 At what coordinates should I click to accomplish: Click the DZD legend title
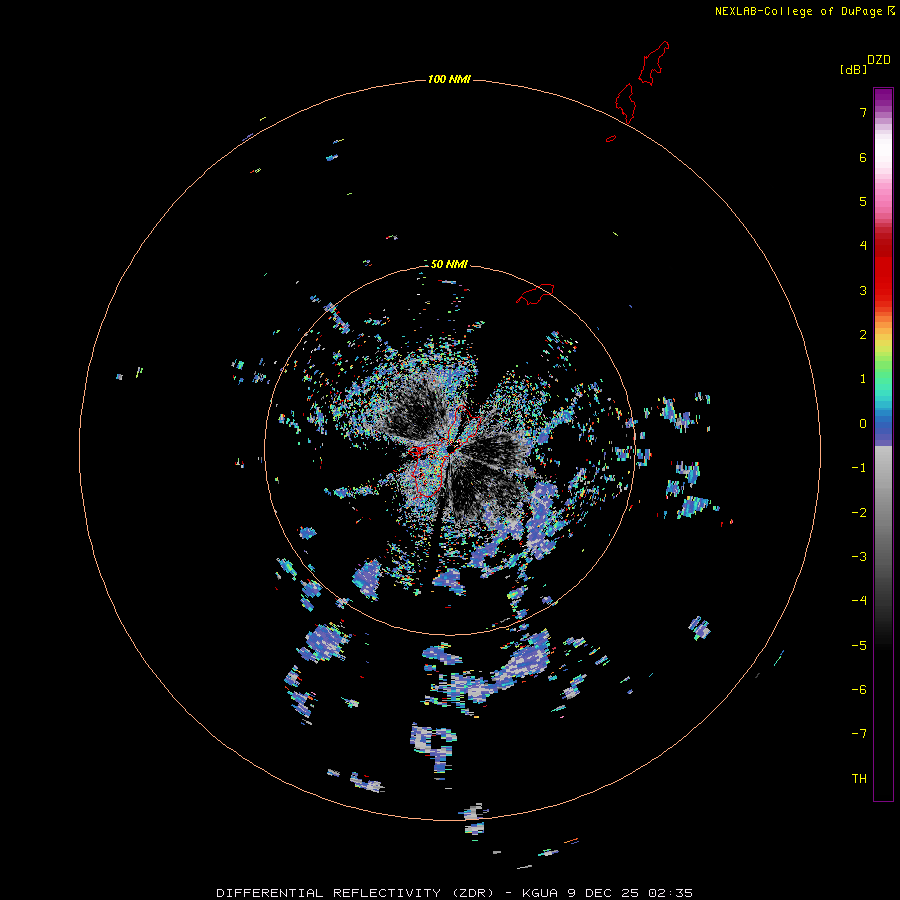click(x=879, y=60)
